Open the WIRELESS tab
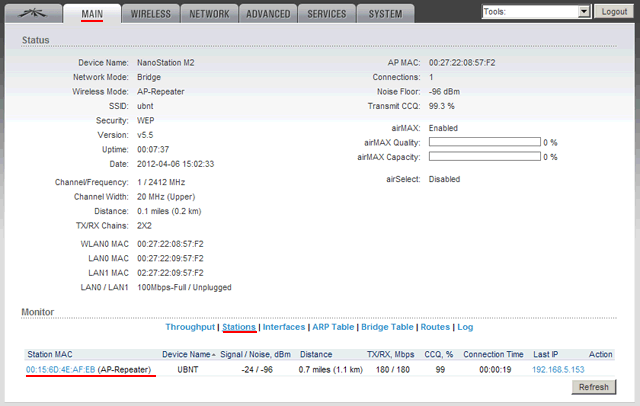The height and width of the screenshot is (406, 640). [151, 14]
